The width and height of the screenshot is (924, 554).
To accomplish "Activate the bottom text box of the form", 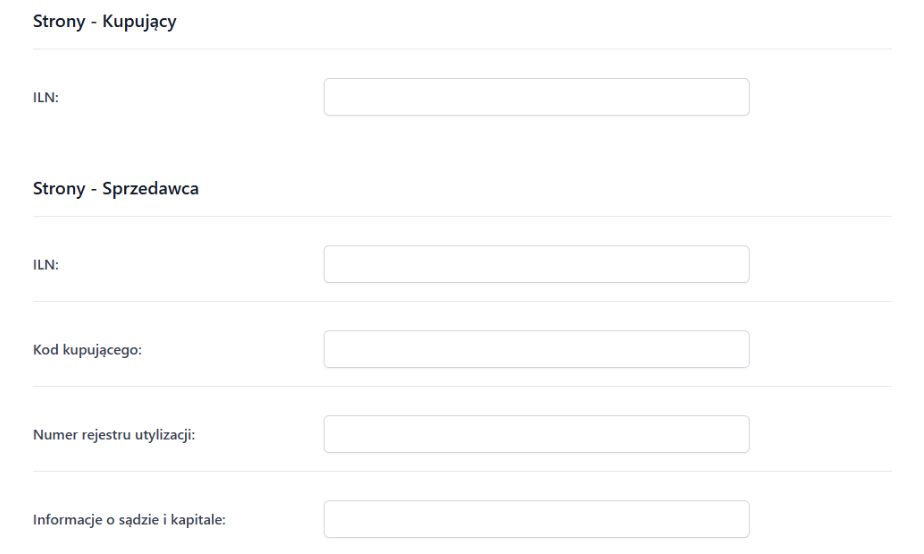I will pyautogui.click(x=536, y=519).
